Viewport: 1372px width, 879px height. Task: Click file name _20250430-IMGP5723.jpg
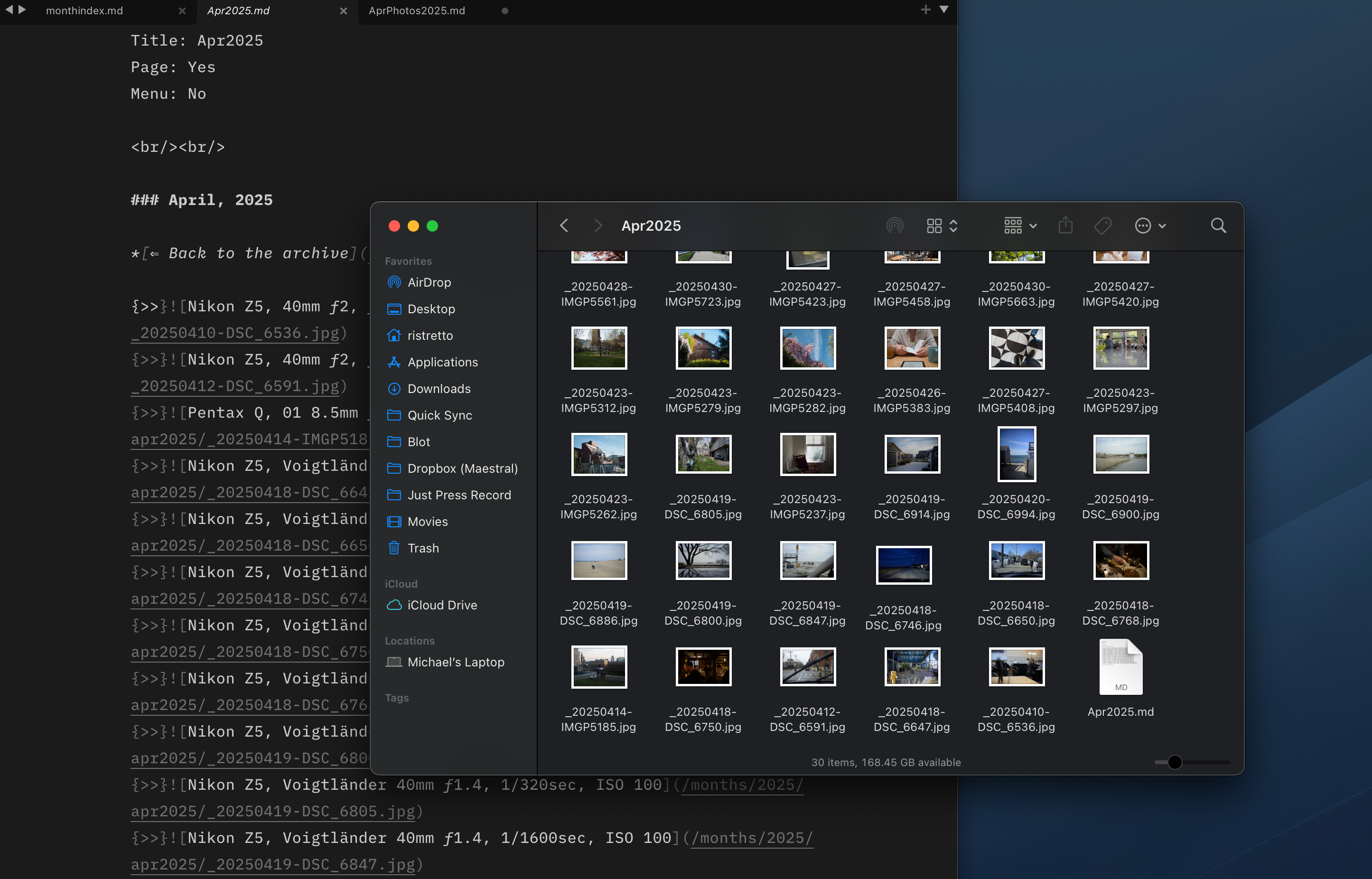(702, 294)
